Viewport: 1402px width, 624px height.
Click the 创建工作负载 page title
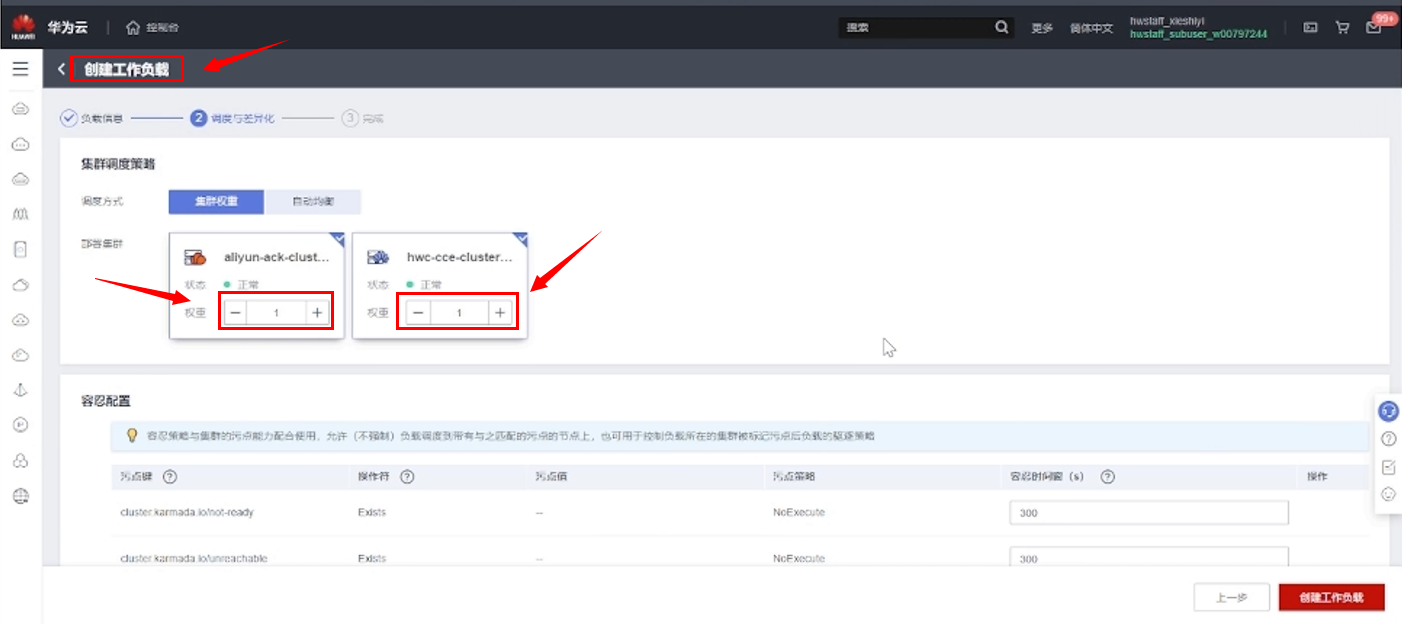pyautogui.click(x=127, y=69)
